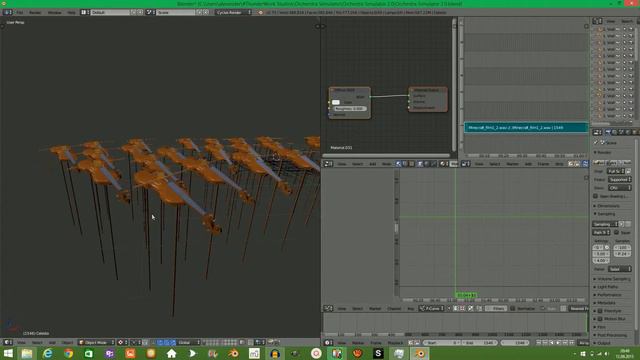Open the node editor View menu
The height and width of the screenshot is (360, 640).
pos(342,164)
